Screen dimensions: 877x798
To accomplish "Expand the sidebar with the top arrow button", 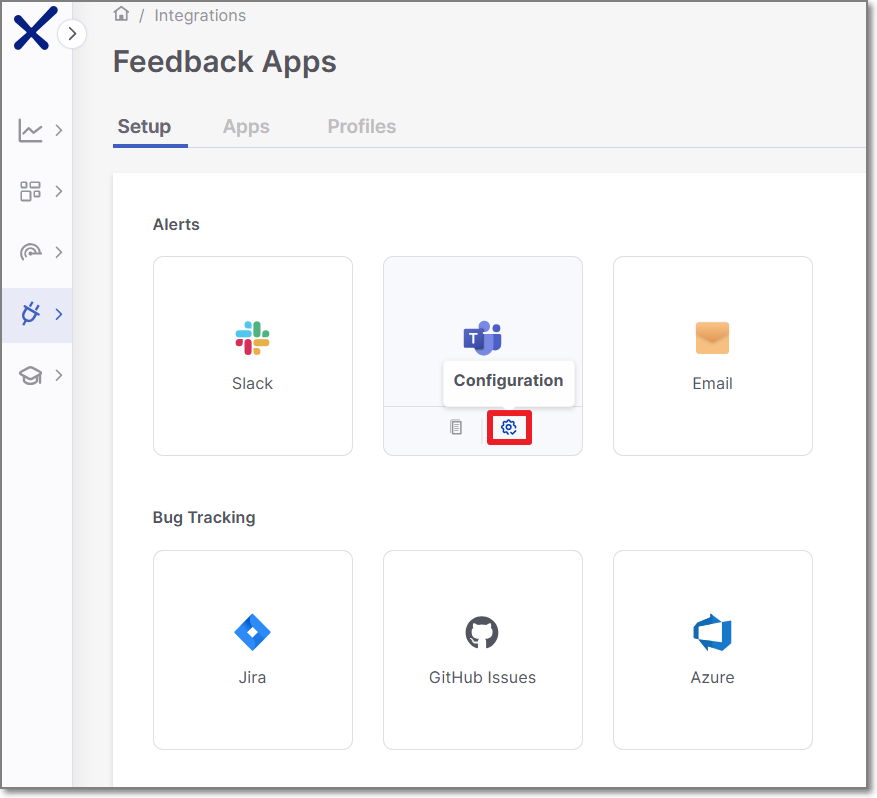I will coord(72,34).
